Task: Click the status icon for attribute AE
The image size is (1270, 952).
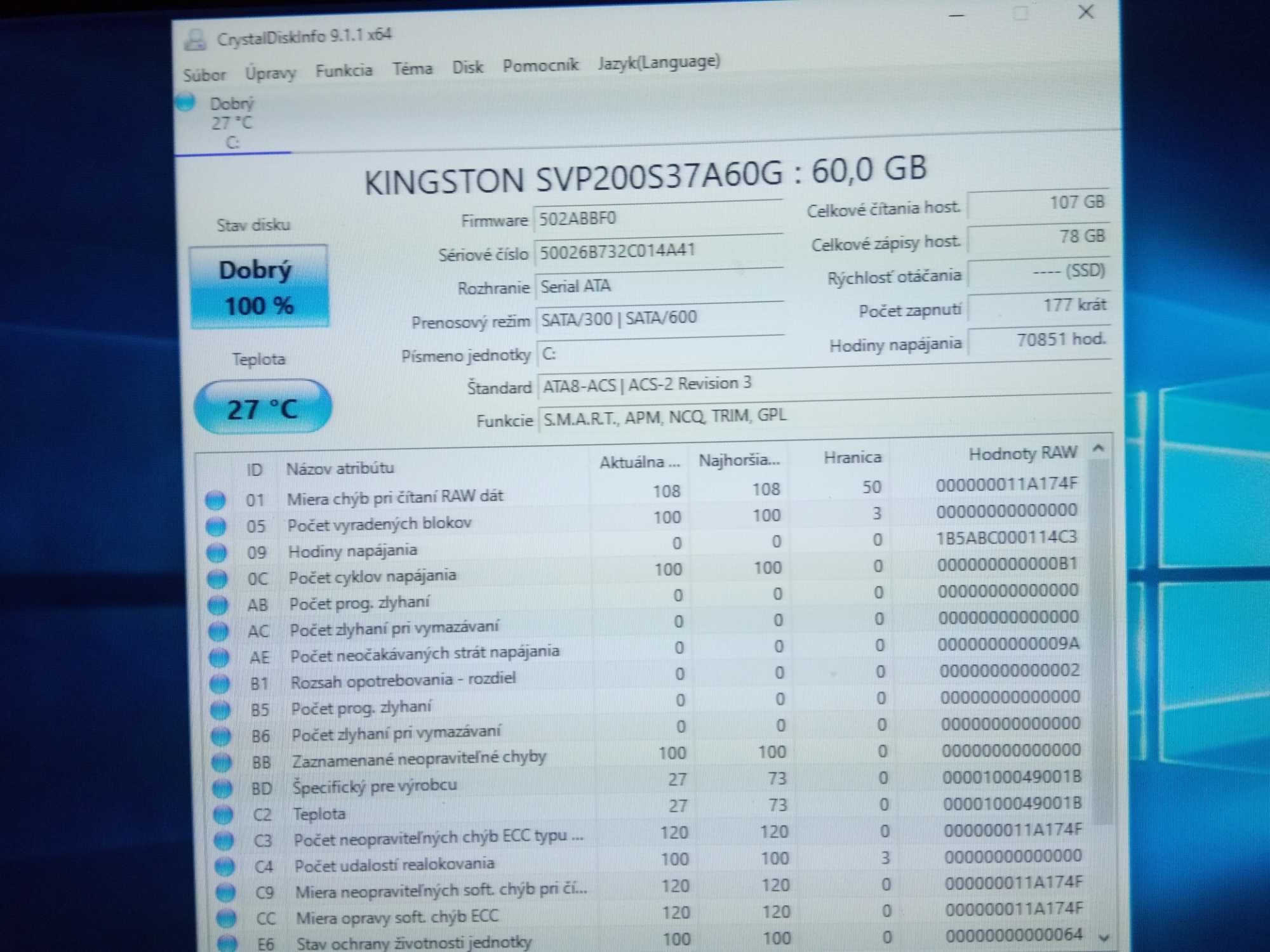Action: tap(219, 658)
